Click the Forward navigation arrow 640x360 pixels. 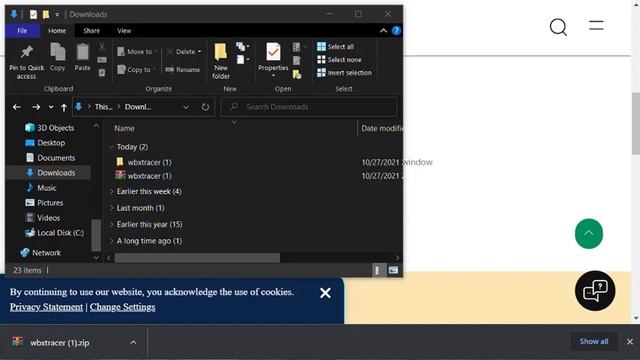(x=36, y=107)
